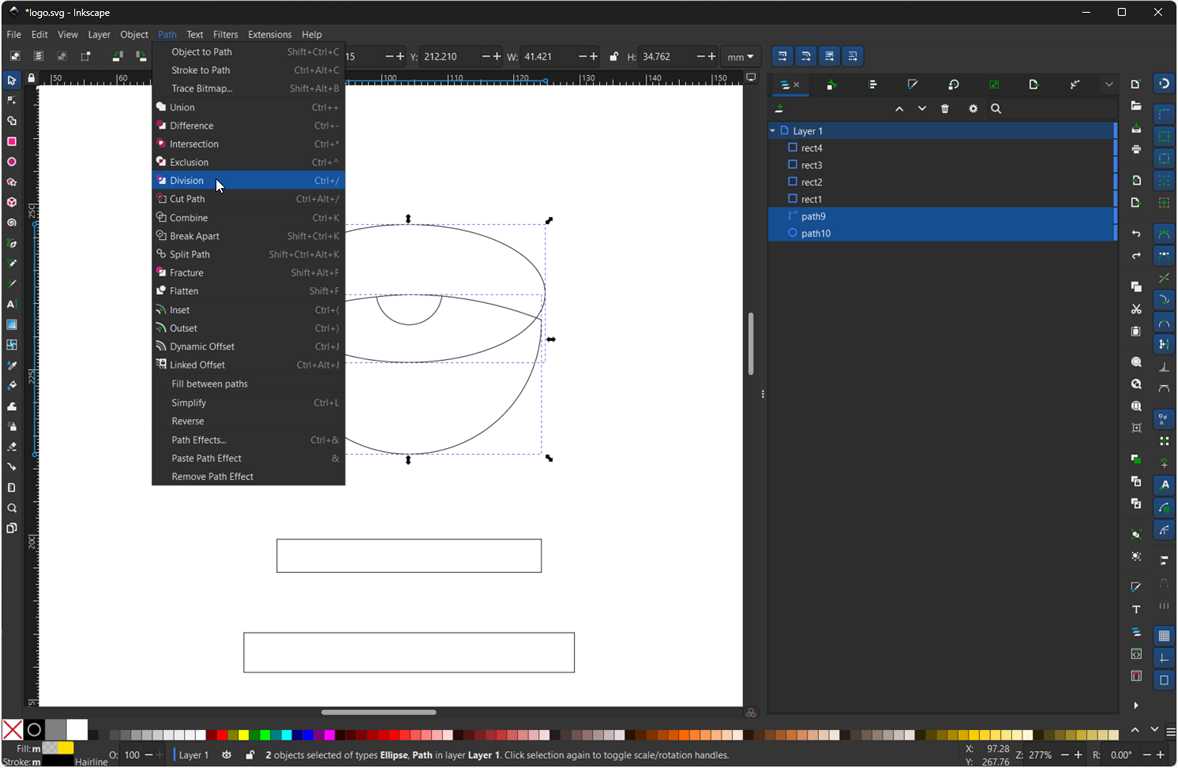Open the palette menu at right end

point(1170,731)
